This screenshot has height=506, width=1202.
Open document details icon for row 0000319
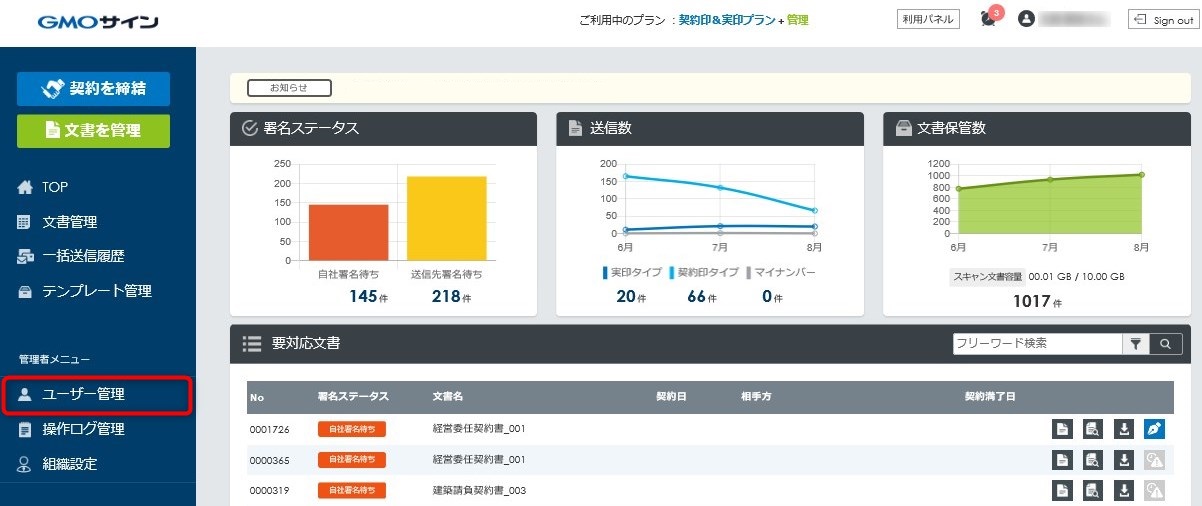1063,490
